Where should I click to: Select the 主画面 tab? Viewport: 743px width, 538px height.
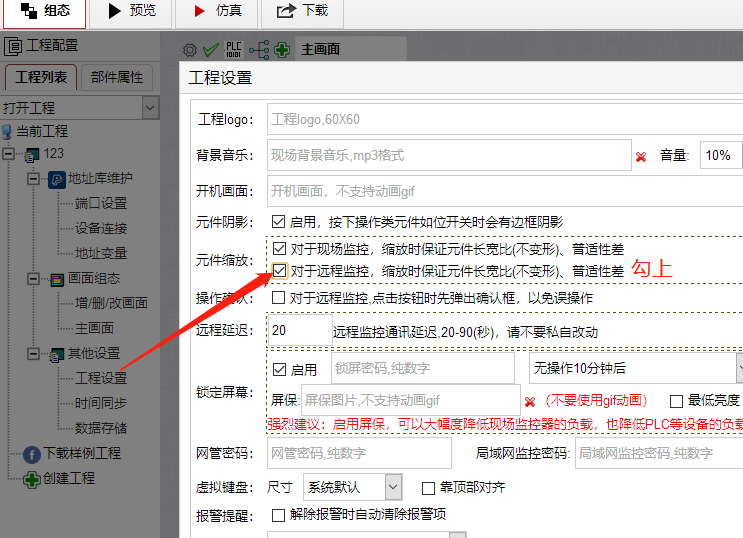click(x=320, y=49)
